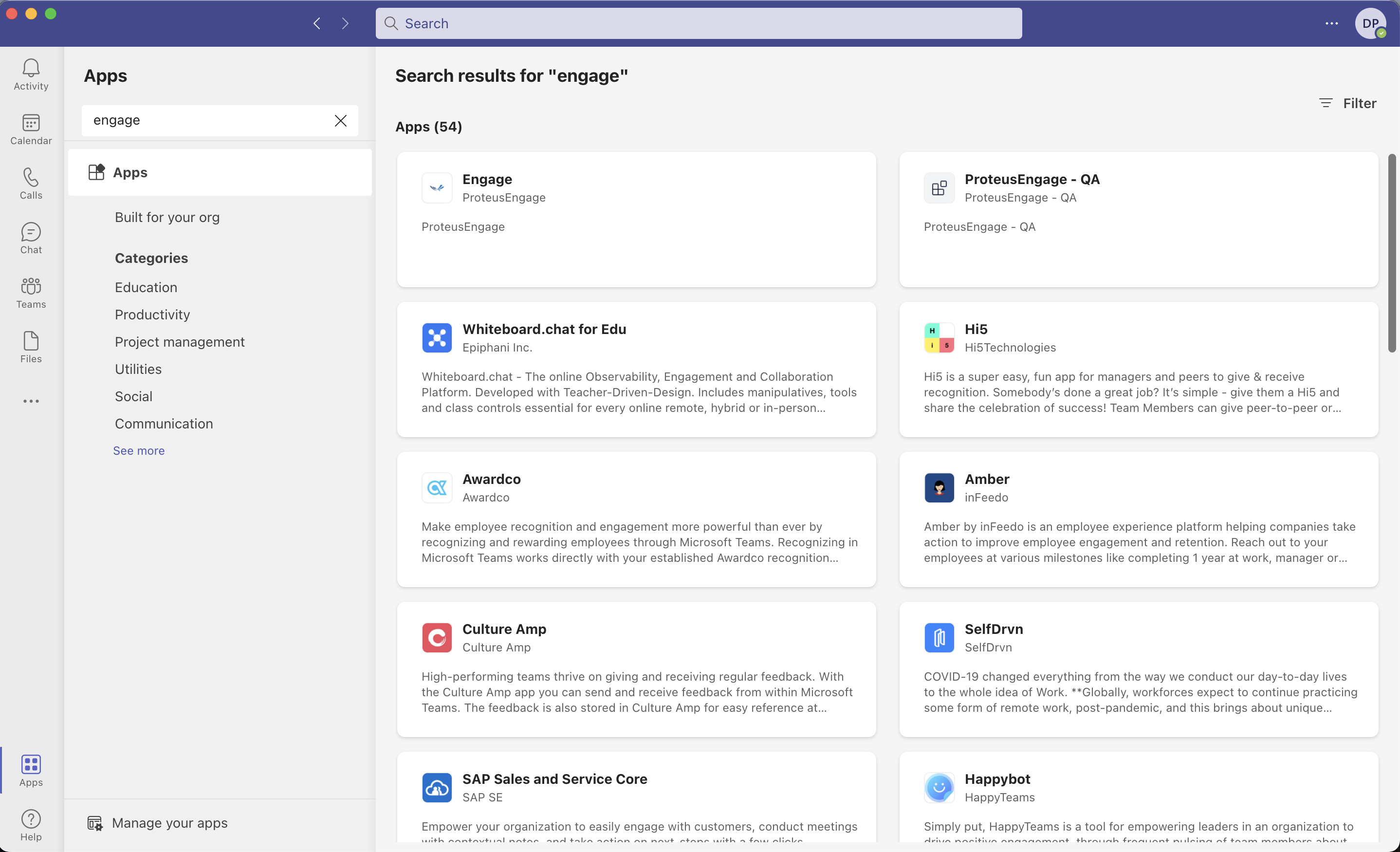
Task: Open the Culture Amp title
Action: (x=504, y=629)
